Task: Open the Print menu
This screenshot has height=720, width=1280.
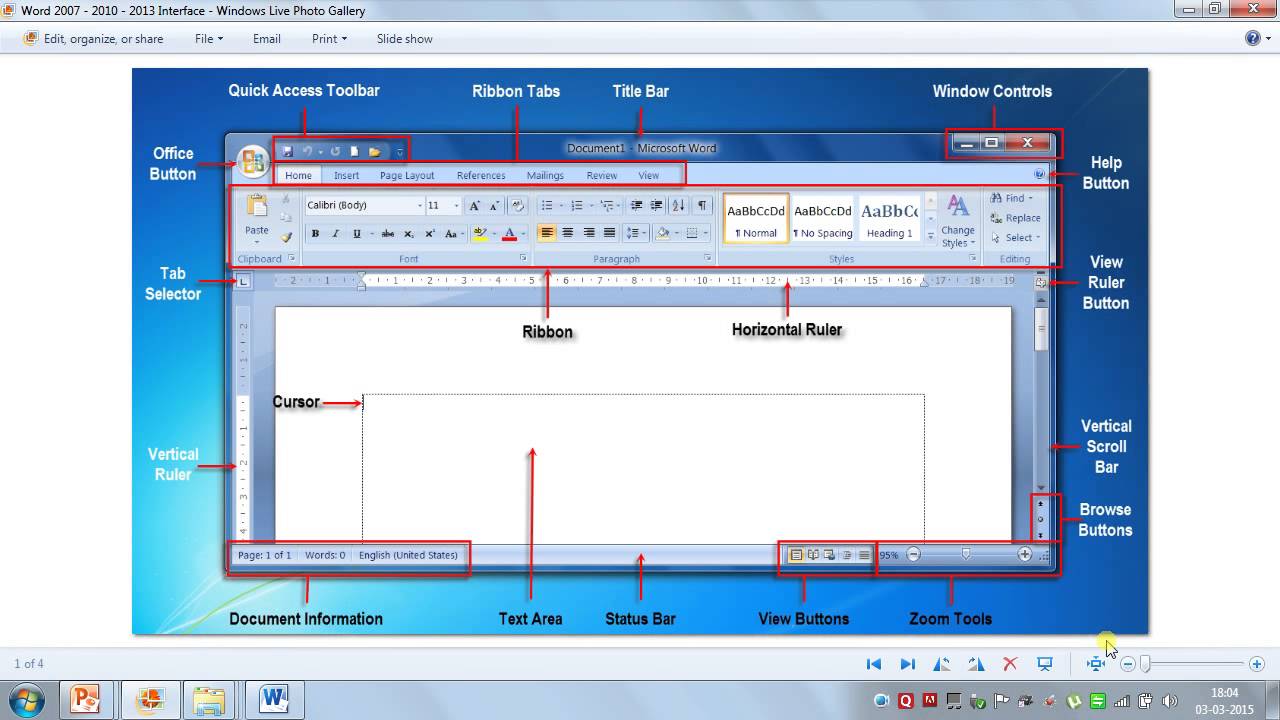Action: 329,39
